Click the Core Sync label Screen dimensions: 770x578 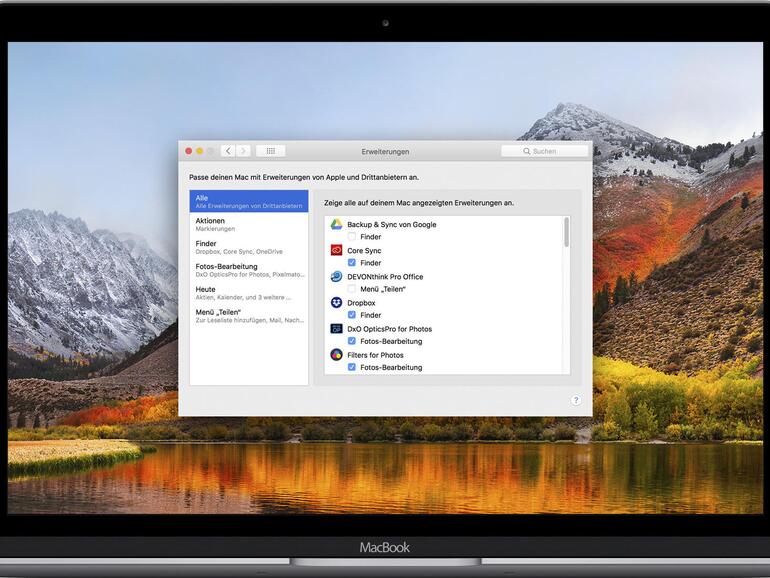364,250
